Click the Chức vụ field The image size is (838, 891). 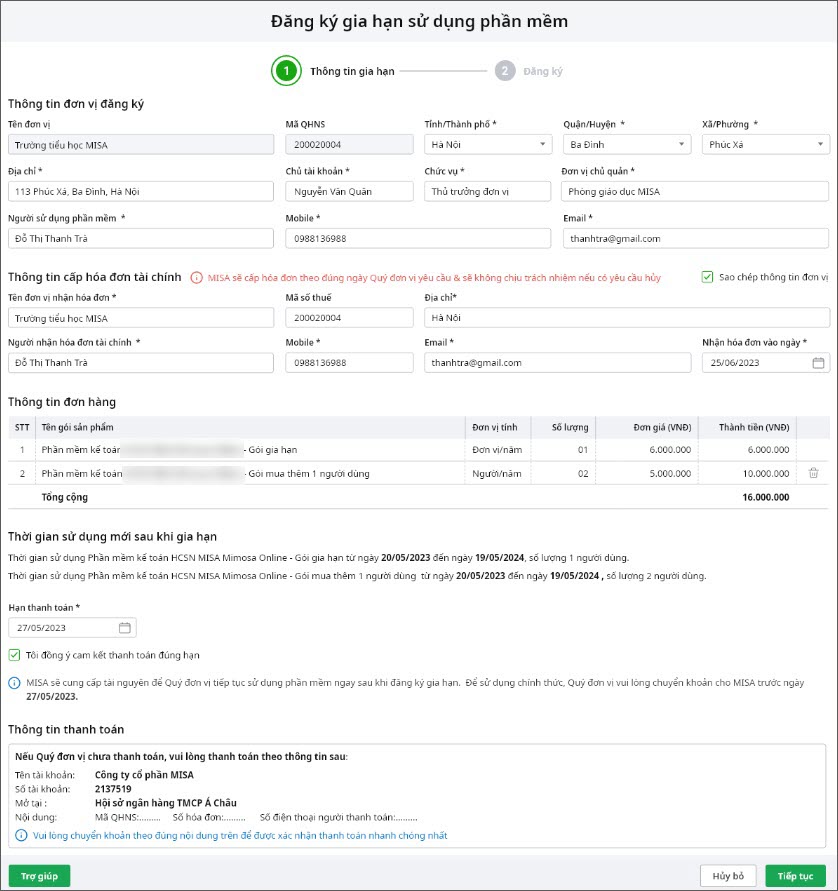[487, 191]
